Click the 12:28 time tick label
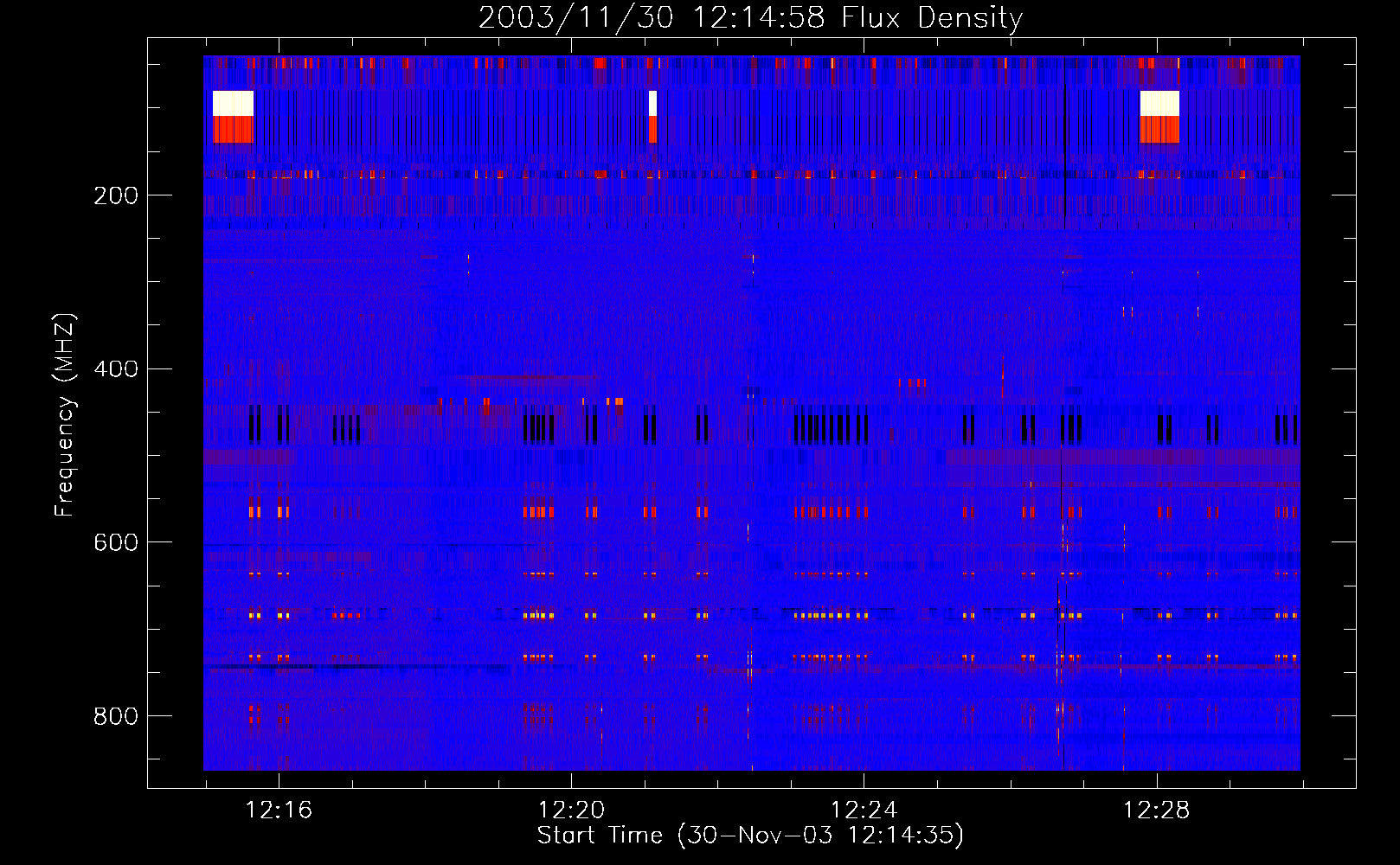 tap(1156, 811)
